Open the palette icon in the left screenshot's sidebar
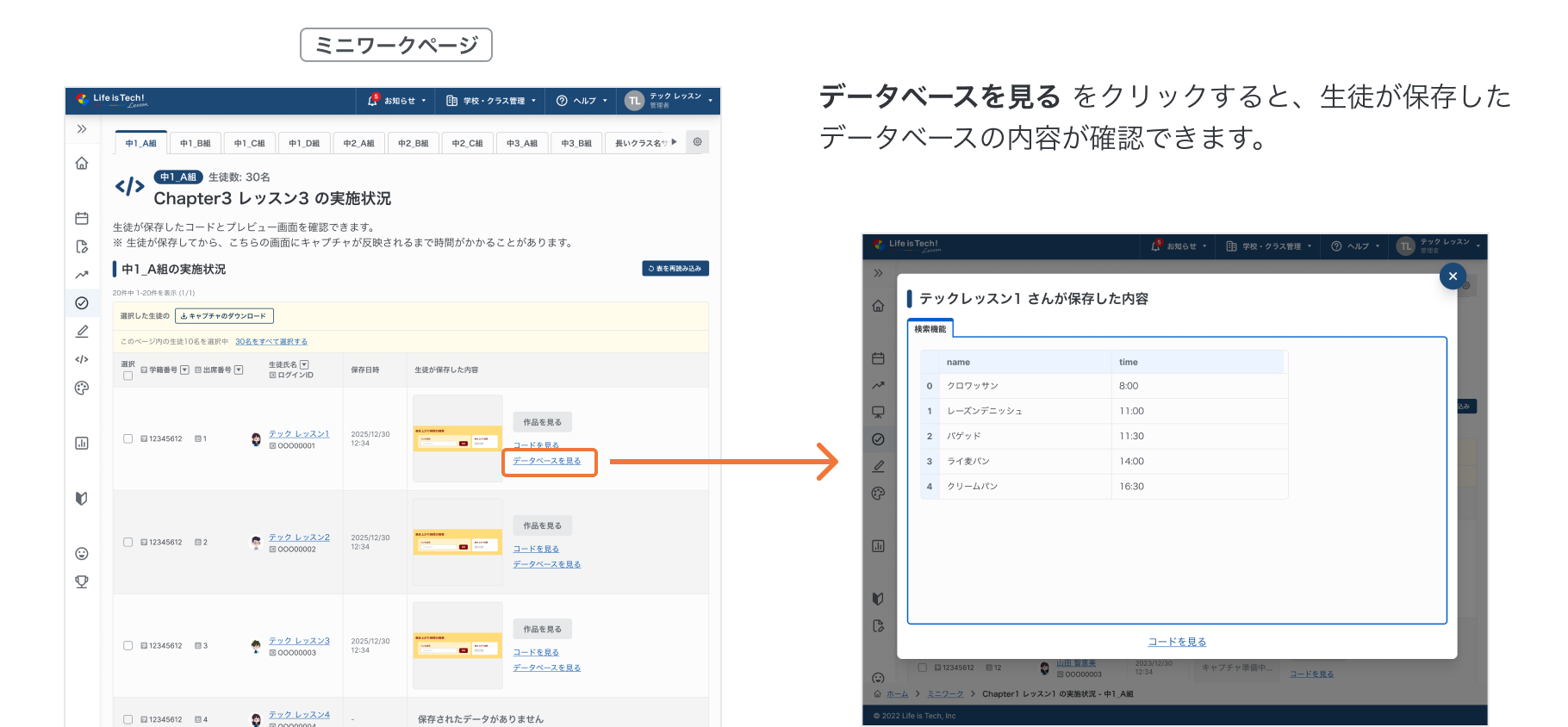Screen dimensions: 1568x727 pos(82,388)
